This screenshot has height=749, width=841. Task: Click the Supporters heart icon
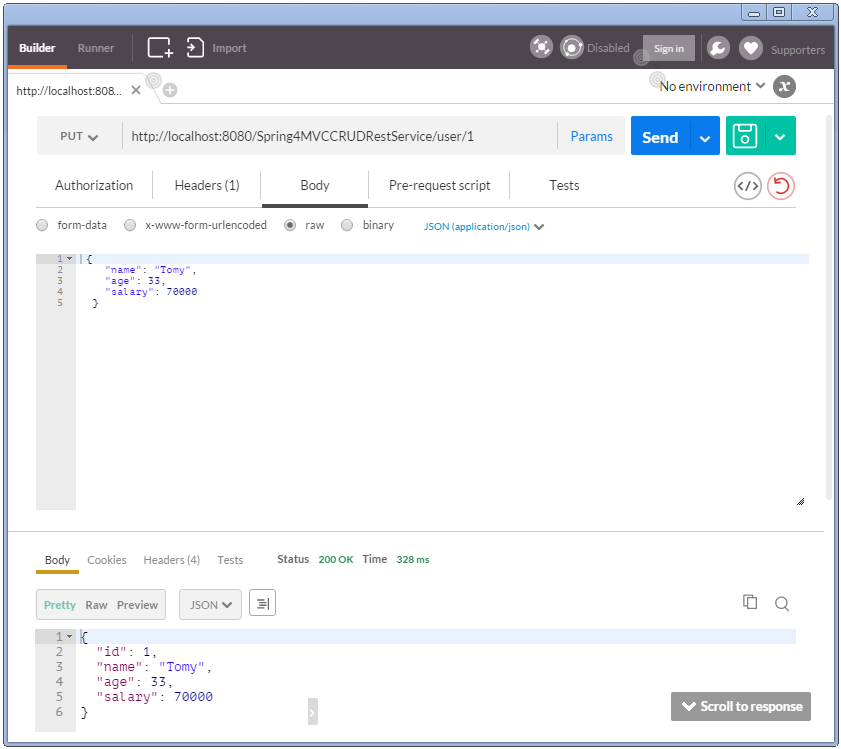pyautogui.click(x=750, y=47)
